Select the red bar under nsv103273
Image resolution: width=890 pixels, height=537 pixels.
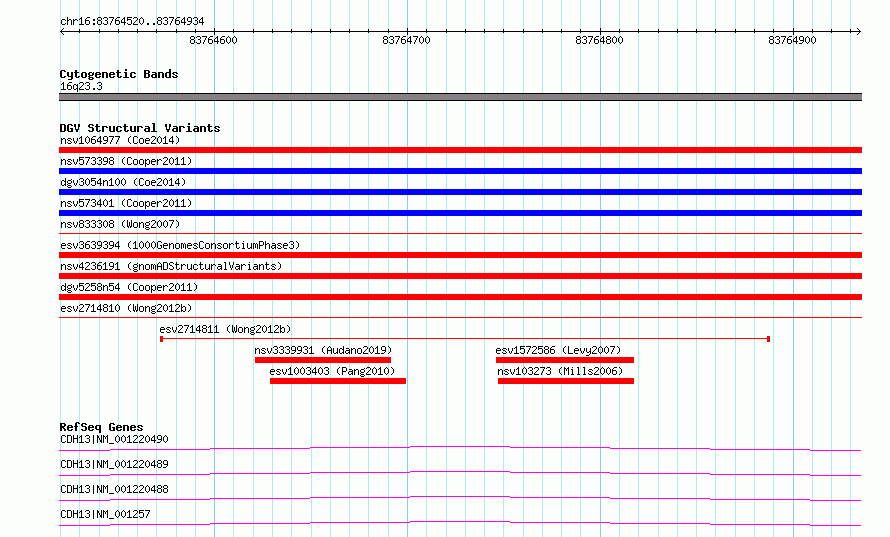(566, 381)
